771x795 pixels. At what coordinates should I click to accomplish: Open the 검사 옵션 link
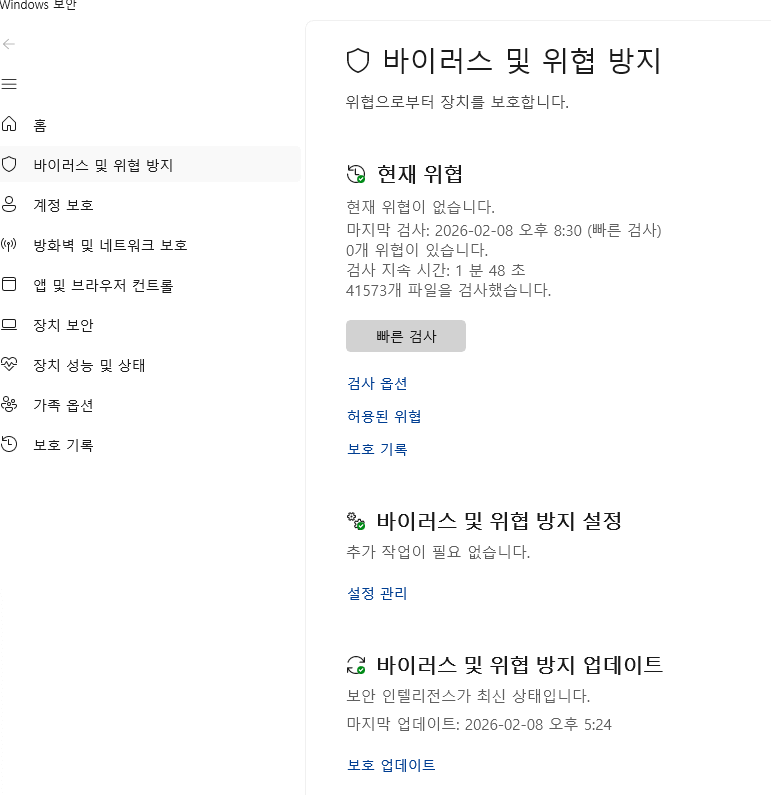click(377, 384)
